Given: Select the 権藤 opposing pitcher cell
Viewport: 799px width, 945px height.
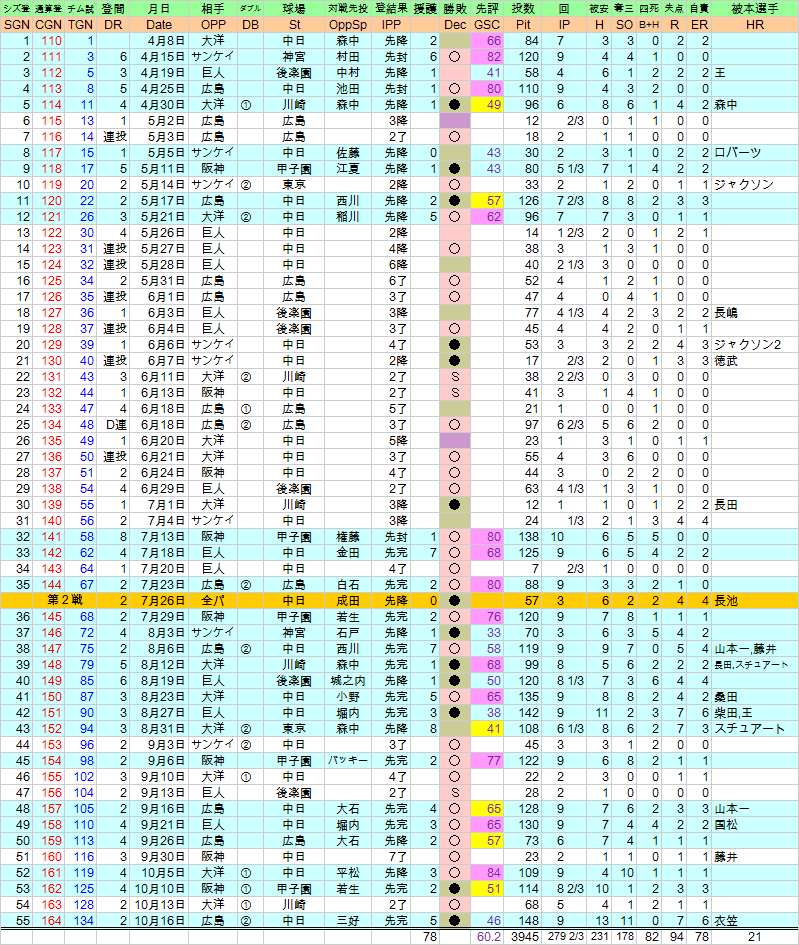Looking at the screenshot, I should pyautogui.click(x=348, y=536).
